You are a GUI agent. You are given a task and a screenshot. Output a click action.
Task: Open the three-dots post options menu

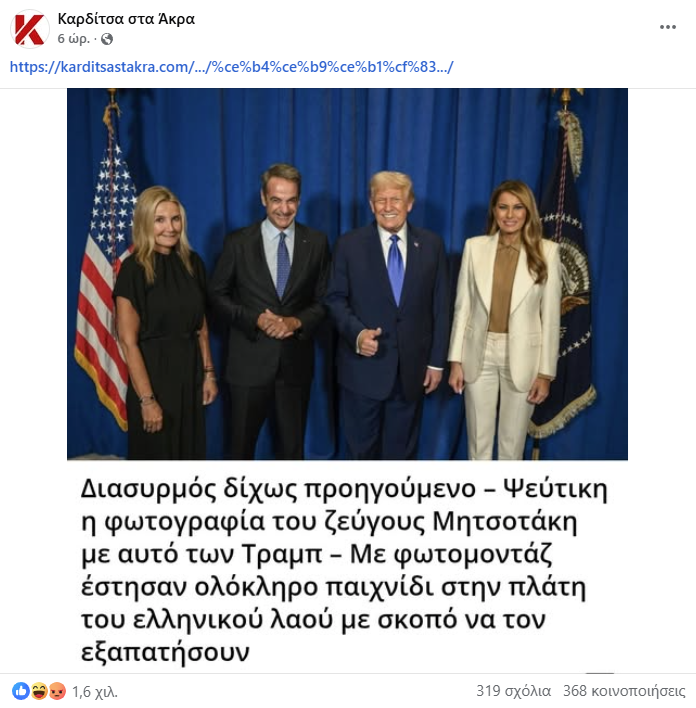pos(668,27)
